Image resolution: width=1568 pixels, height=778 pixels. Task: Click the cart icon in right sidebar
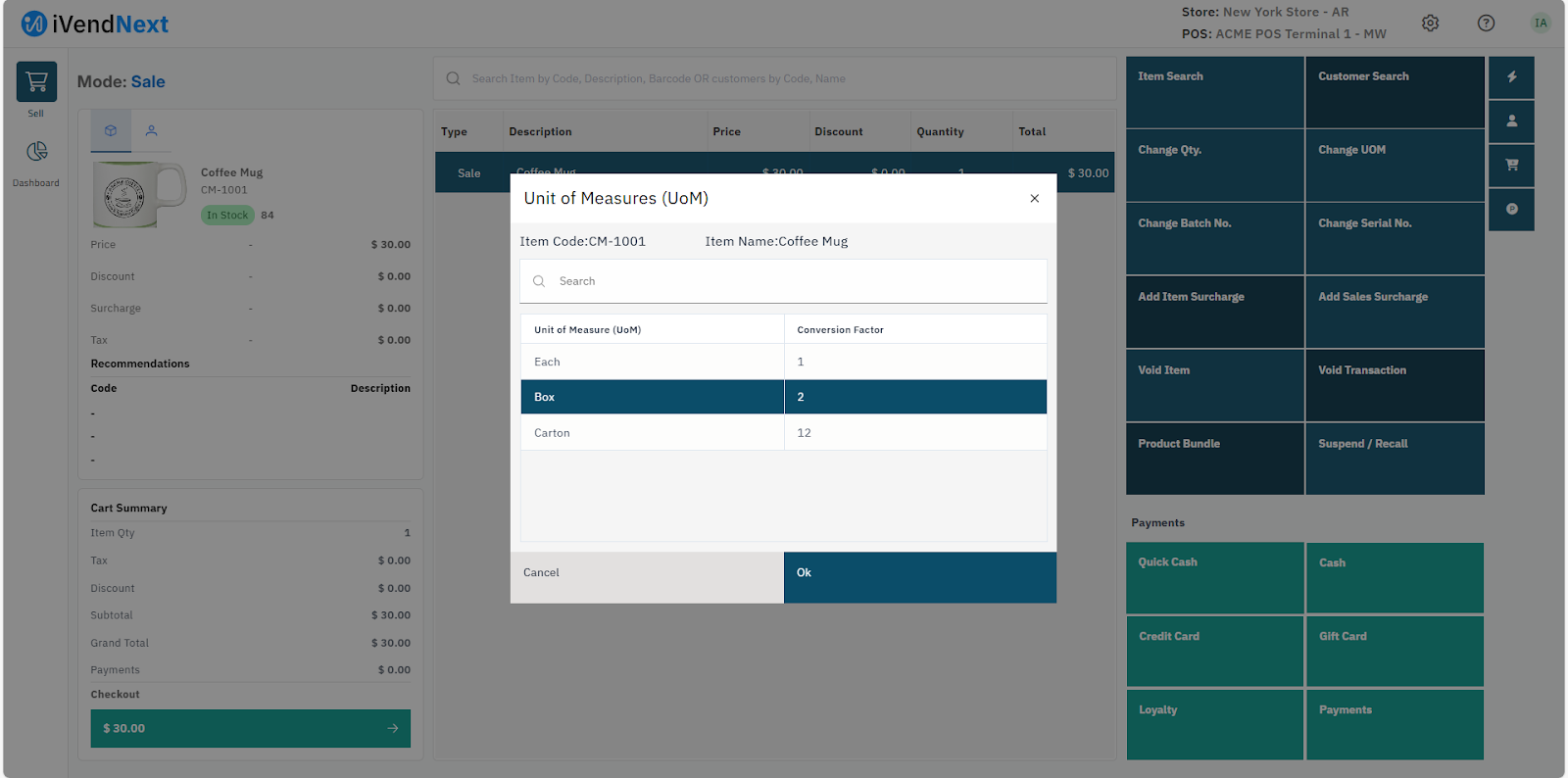pos(1511,165)
